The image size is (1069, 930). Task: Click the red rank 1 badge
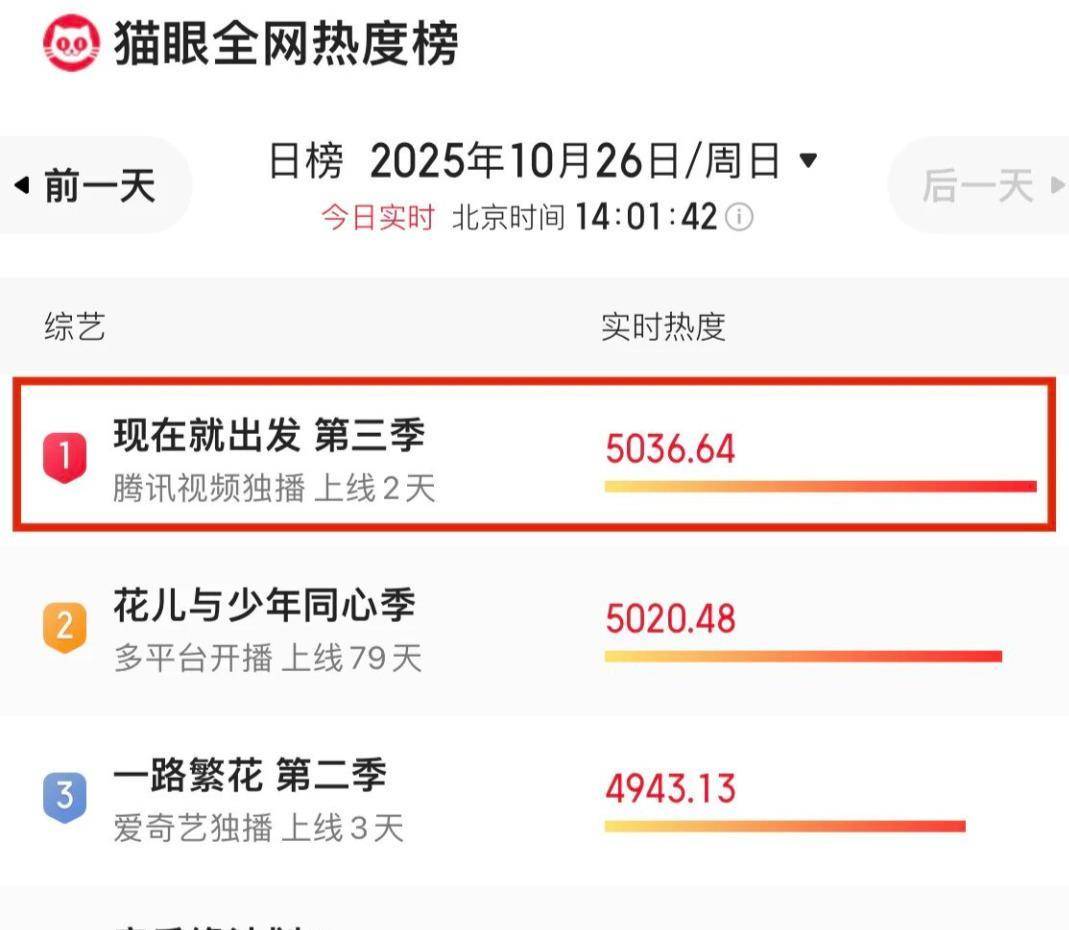(65, 457)
